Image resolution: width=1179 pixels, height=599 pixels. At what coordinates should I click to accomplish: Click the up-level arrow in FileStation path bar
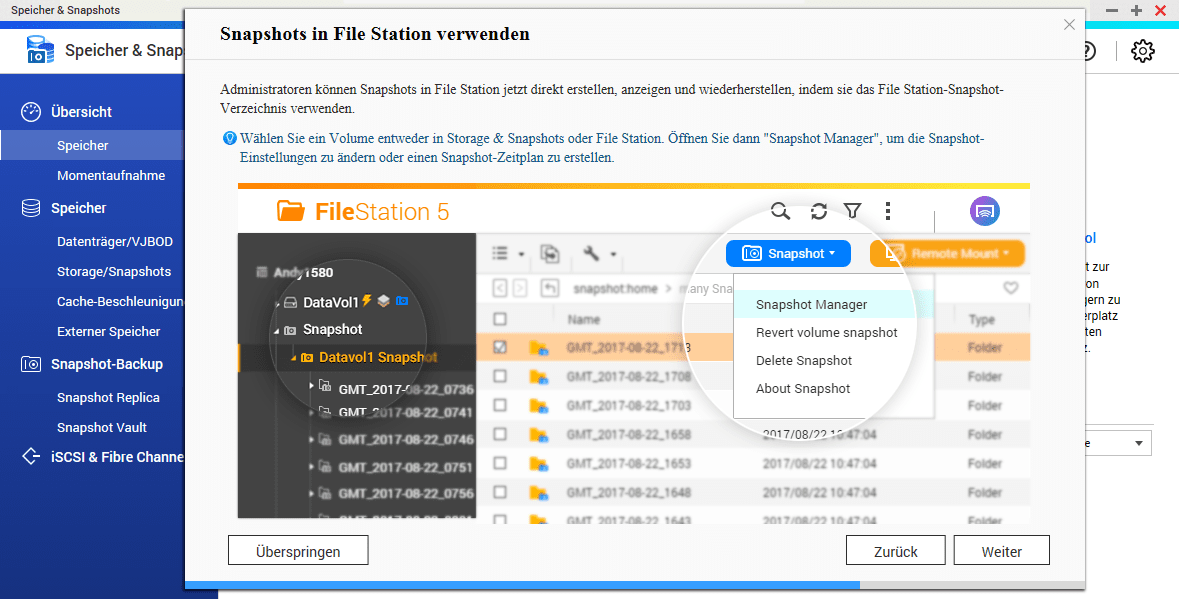(x=550, y=289)
